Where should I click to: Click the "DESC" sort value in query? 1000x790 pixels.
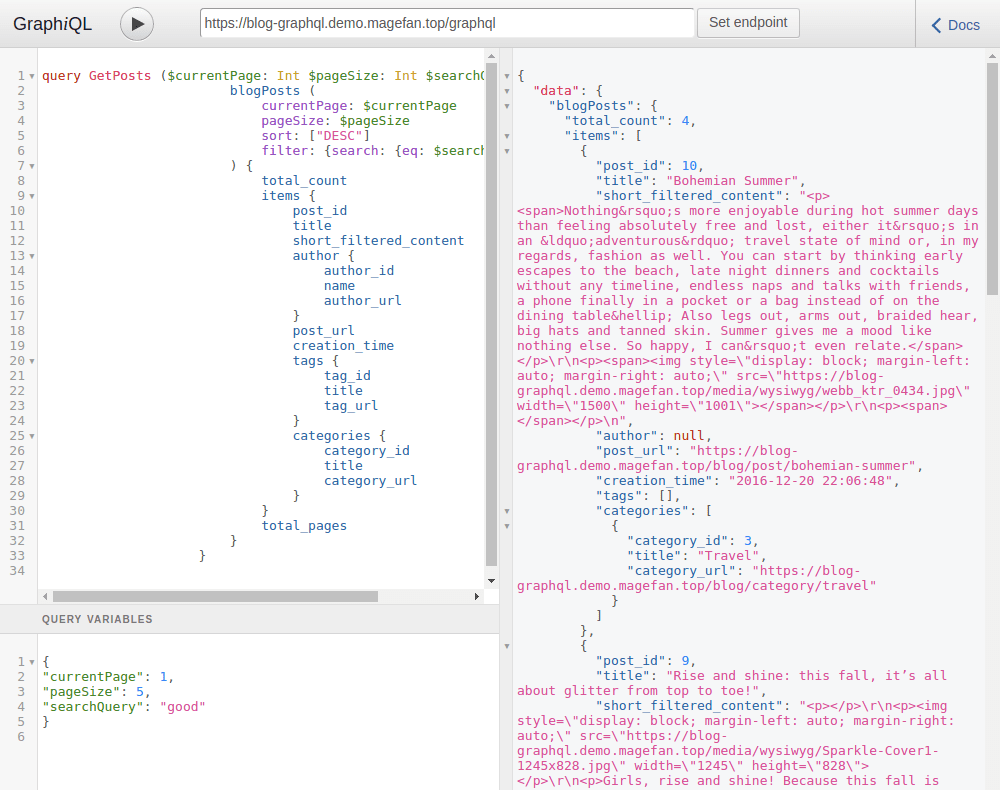point(339,136)
